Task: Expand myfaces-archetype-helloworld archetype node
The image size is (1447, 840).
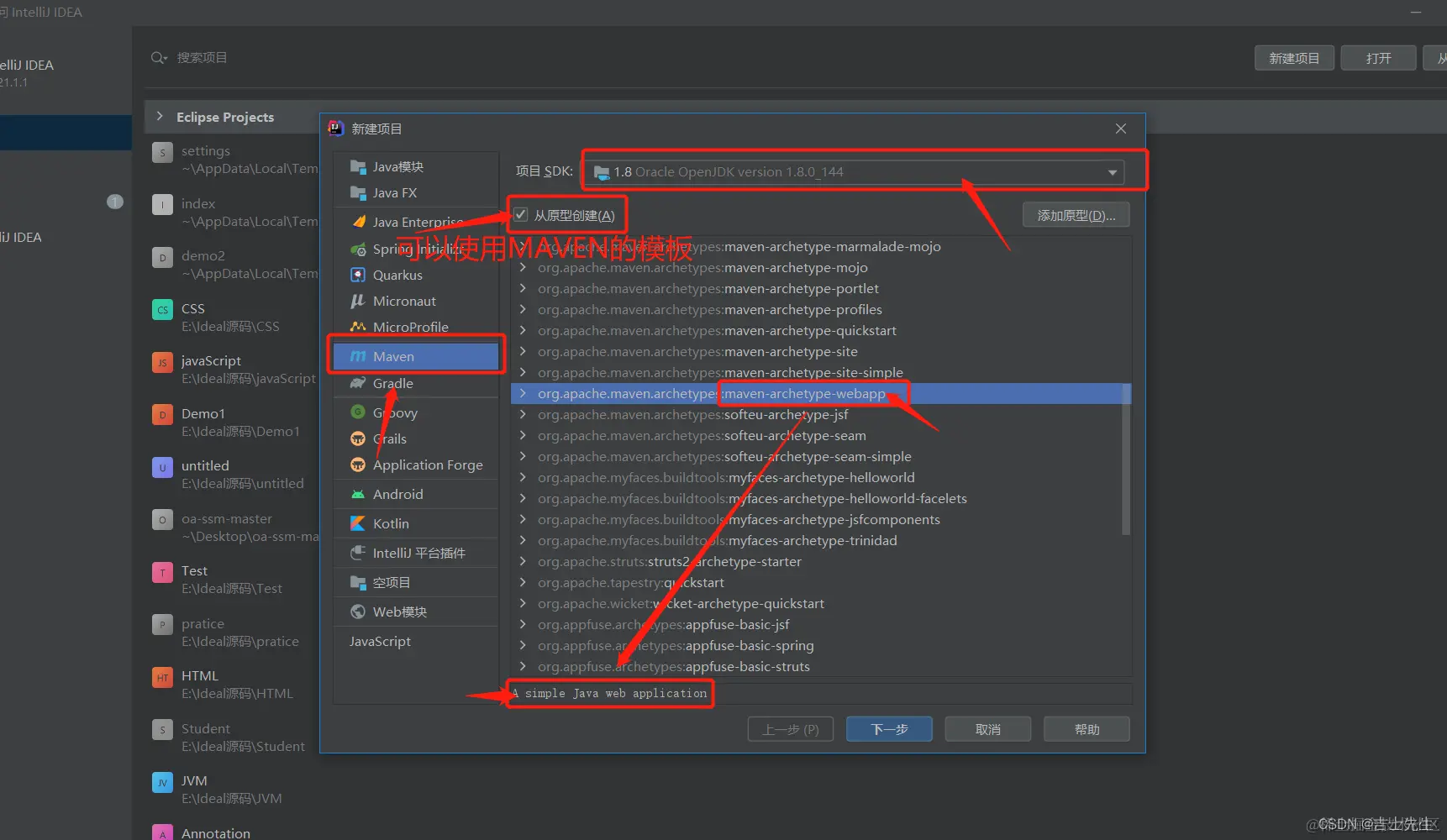Action: pos(523,477)
